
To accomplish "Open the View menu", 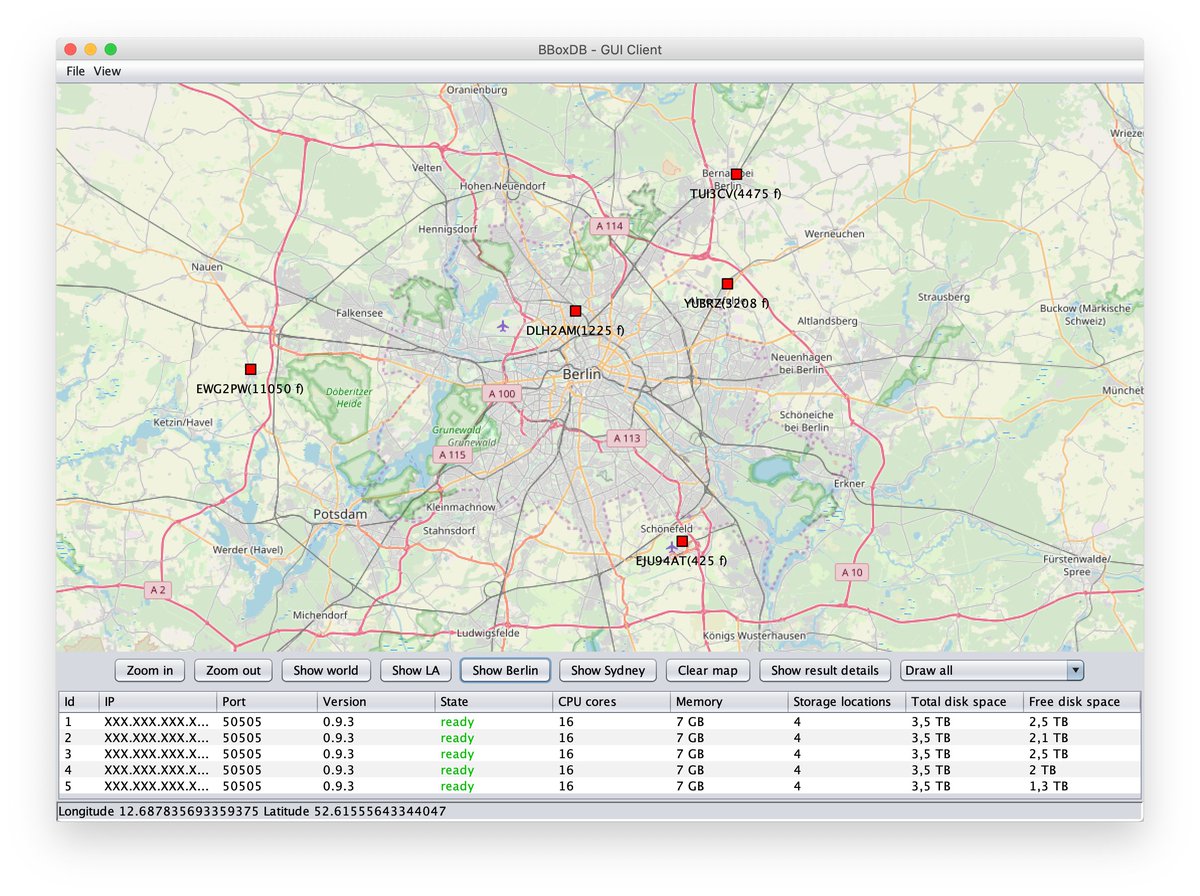I will (107, 71).
